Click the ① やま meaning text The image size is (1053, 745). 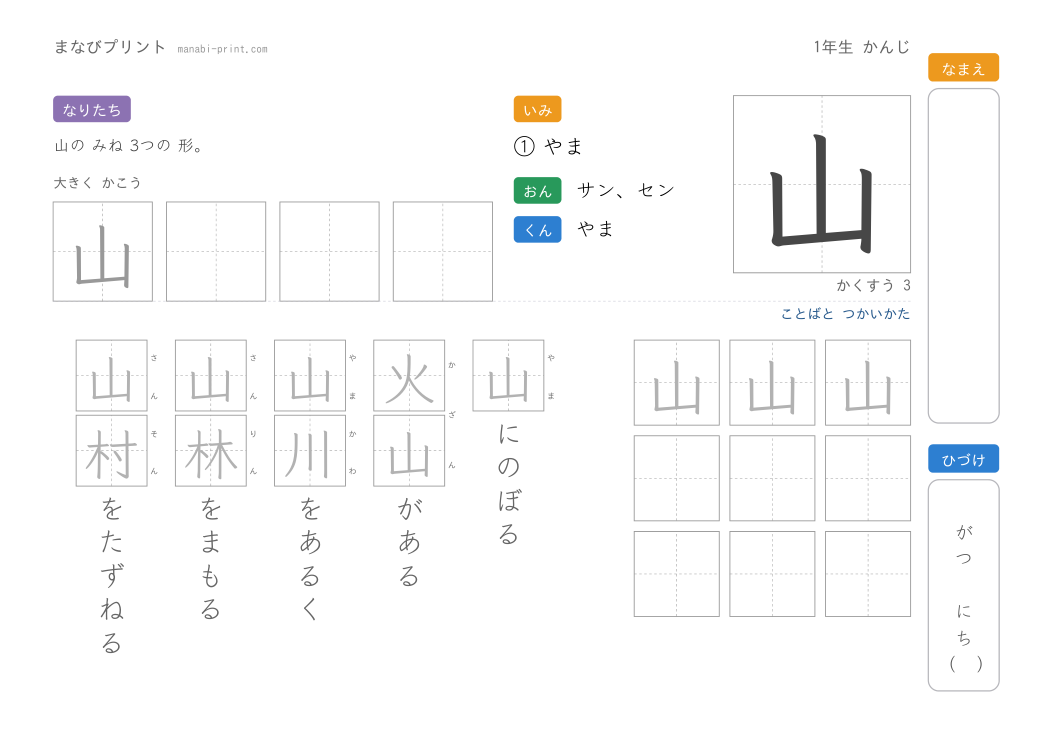(549, 146)
